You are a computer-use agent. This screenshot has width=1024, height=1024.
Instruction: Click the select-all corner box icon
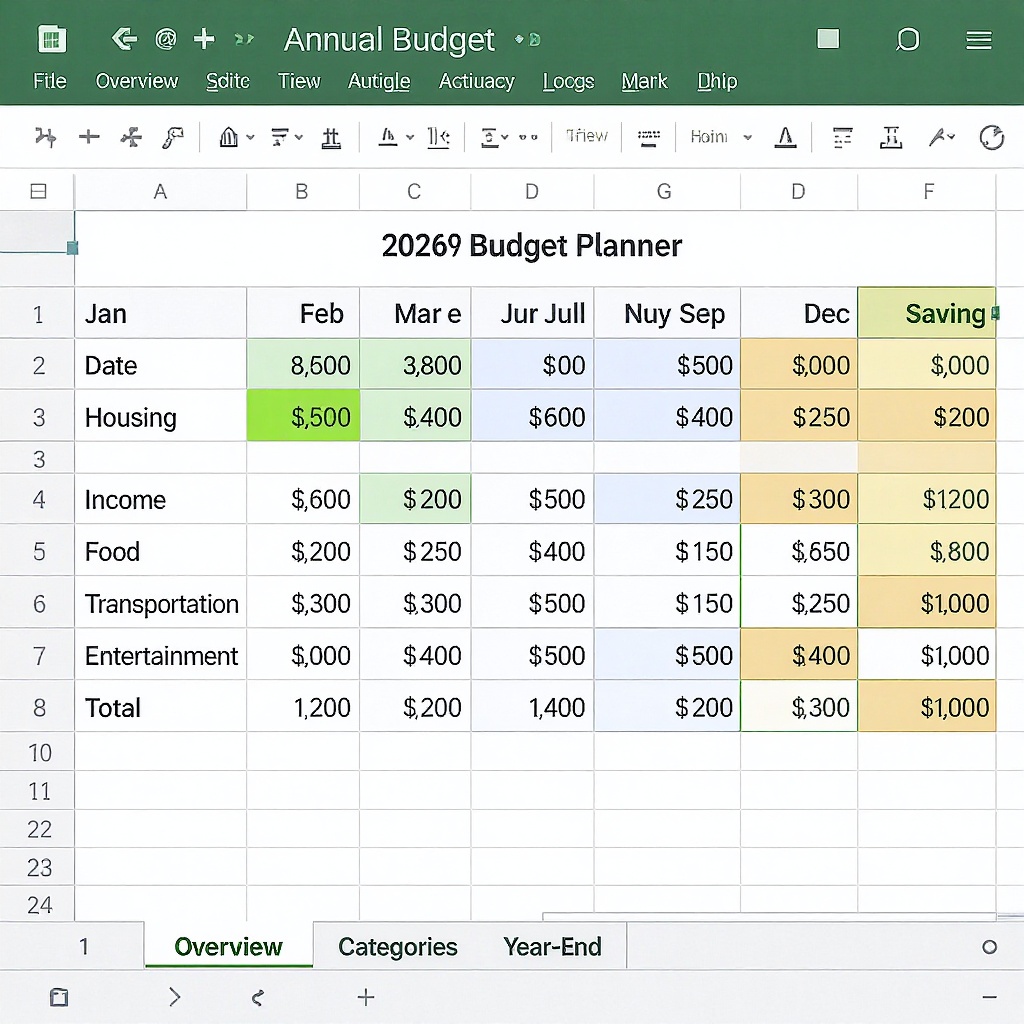click(39, 191)
